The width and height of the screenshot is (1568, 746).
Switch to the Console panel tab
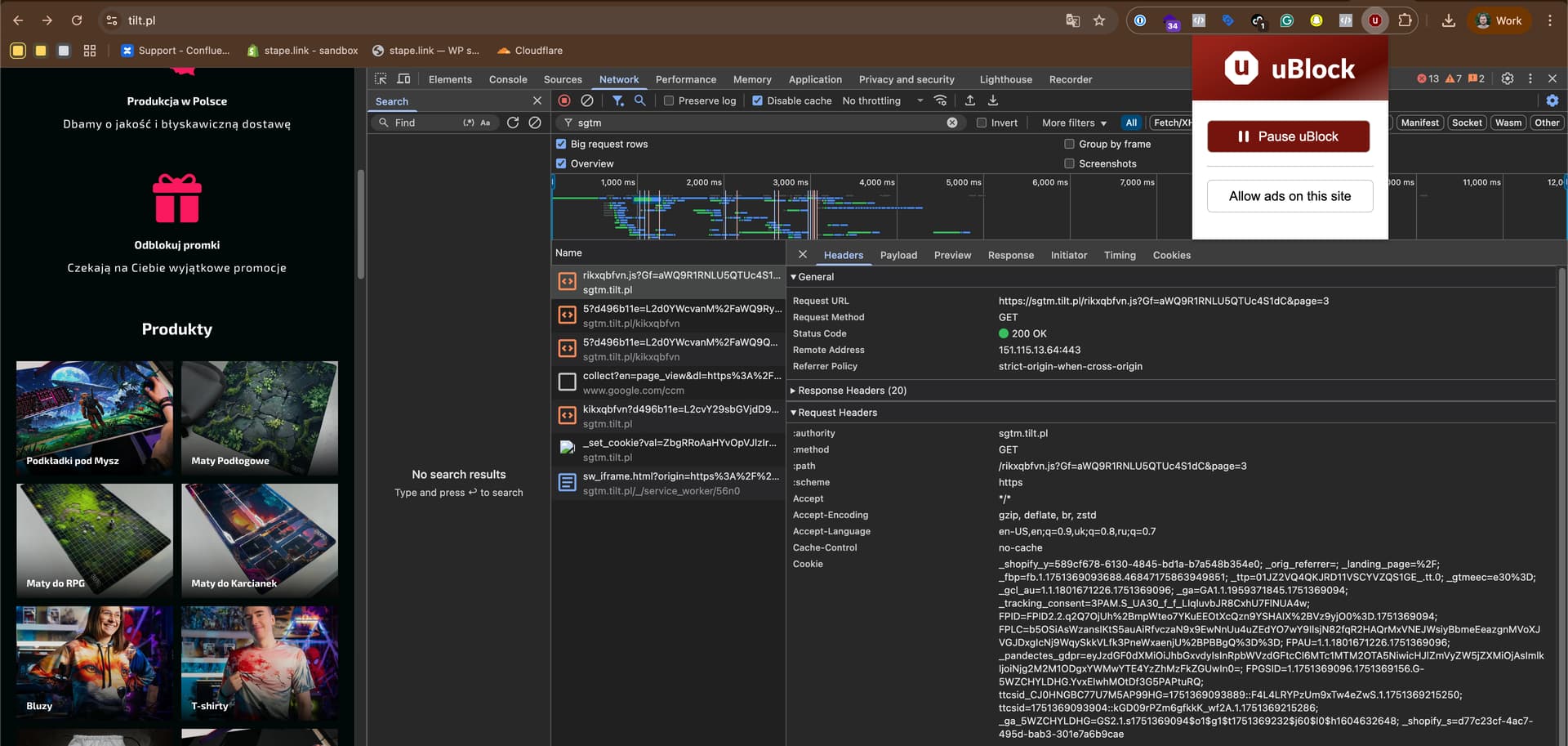[508, 79]
